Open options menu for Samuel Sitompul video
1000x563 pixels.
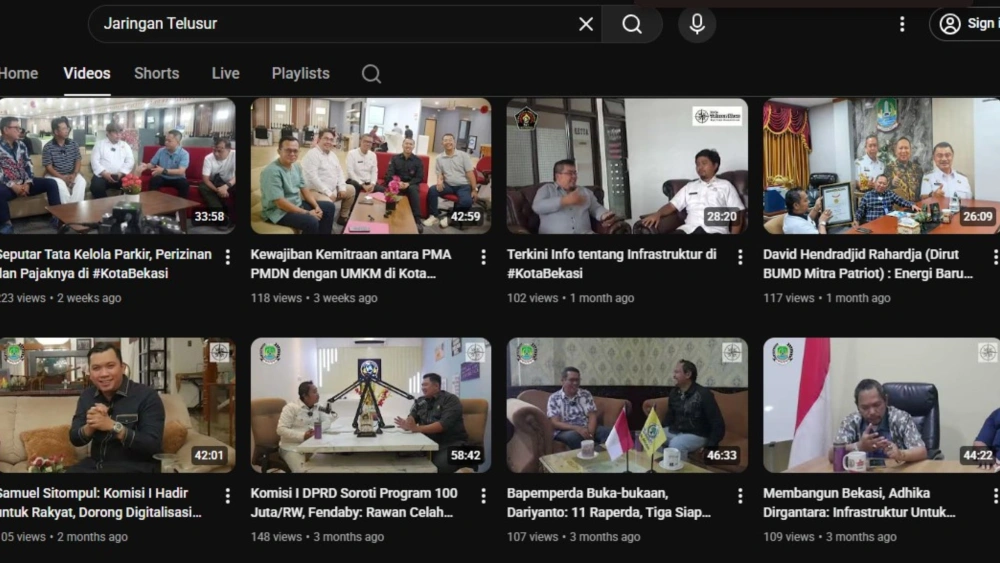228,496
